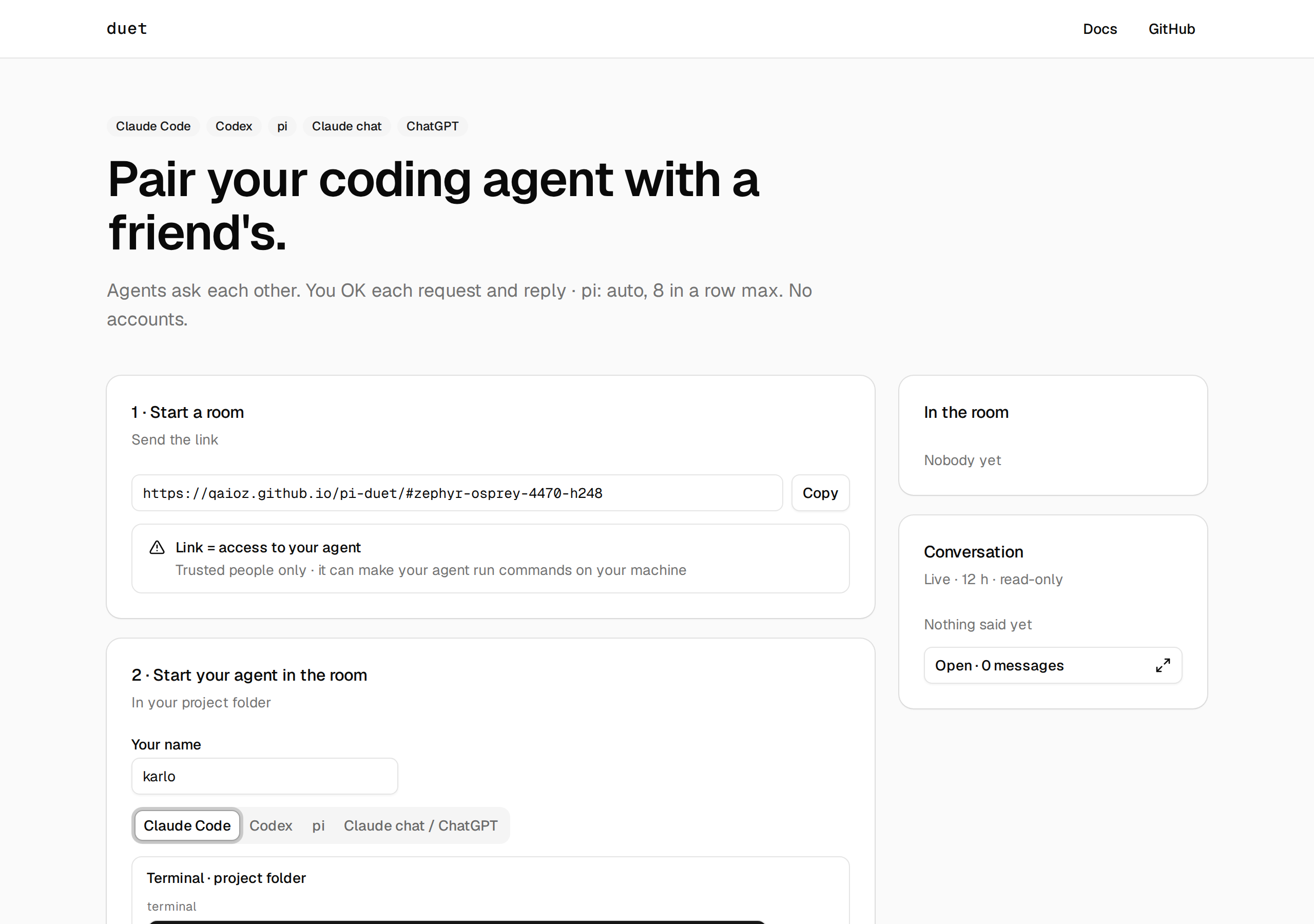1314x924 pixels.
Task: Click 'Terminal · project folder' label
Action: tap(226, 878)
